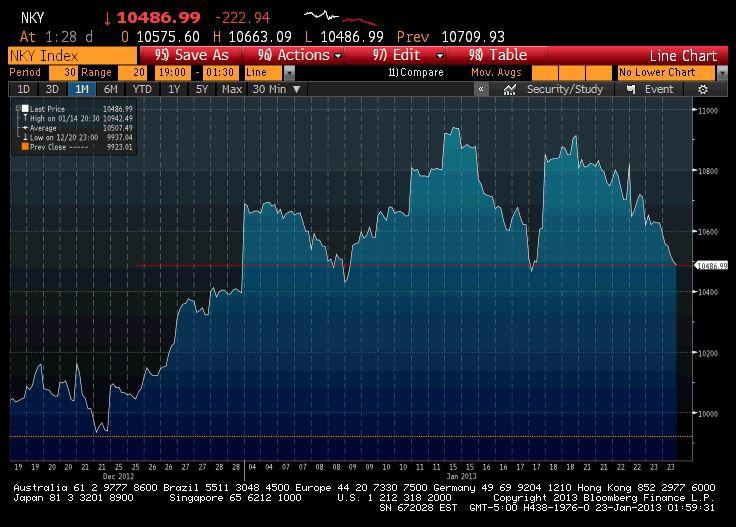Open the No Lower Chart dropdown

(x=722, y=73)
